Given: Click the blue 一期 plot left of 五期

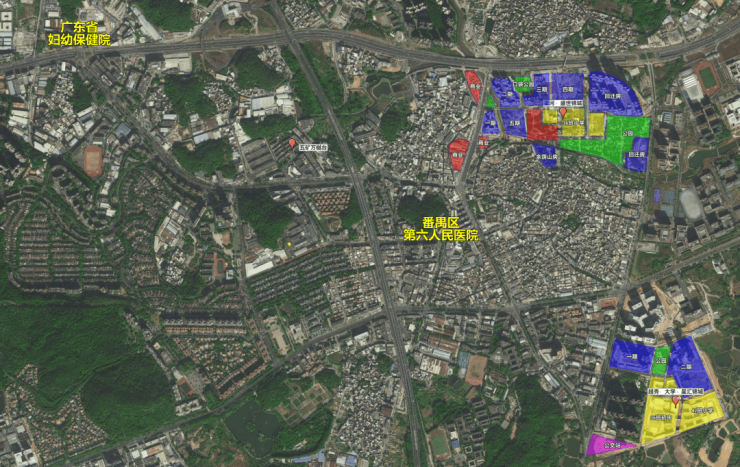Looking at the screenshot, I should pyautogui.click(x=491, y=123).
